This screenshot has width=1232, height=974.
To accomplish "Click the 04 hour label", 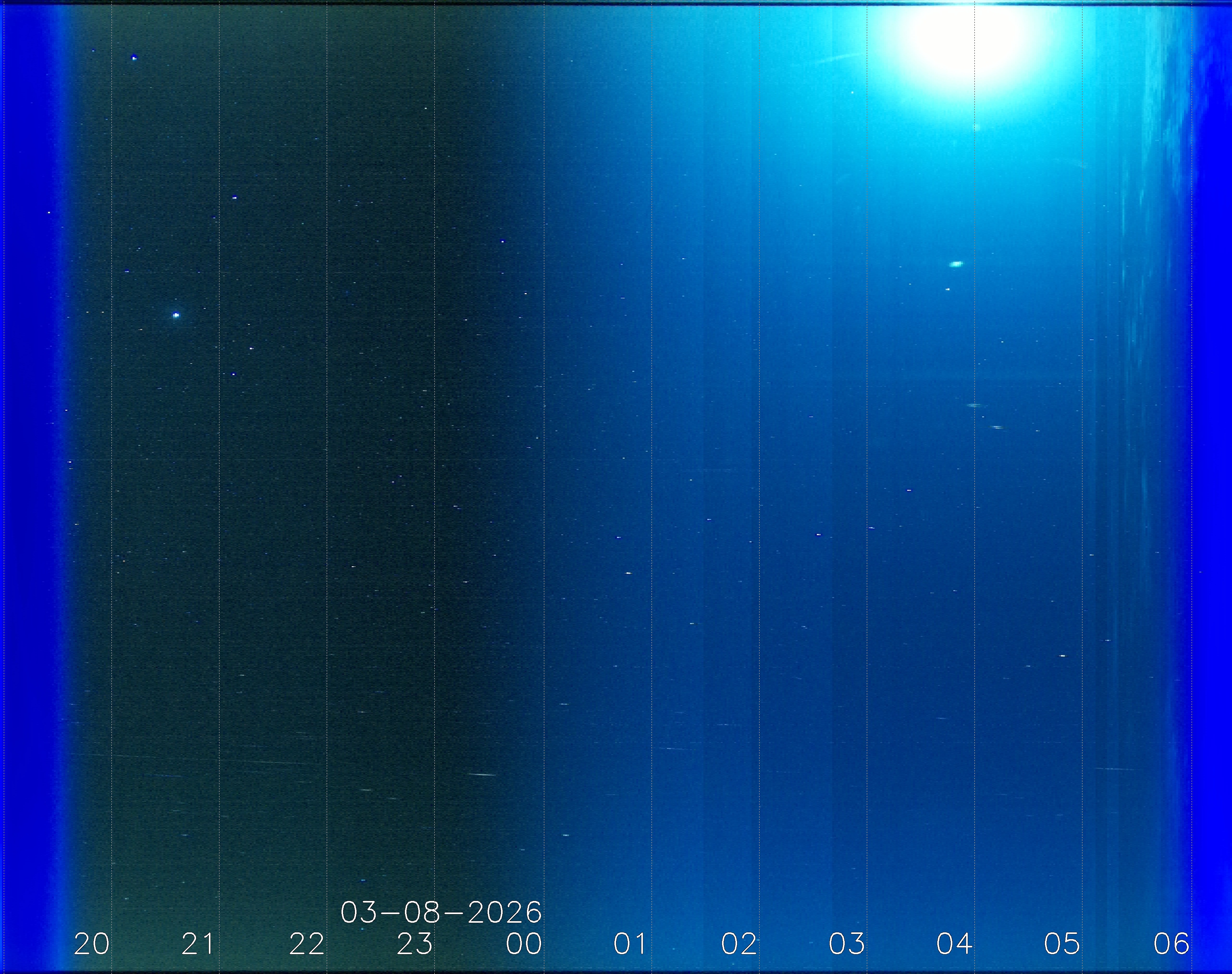I will click(x=954, y=944).
